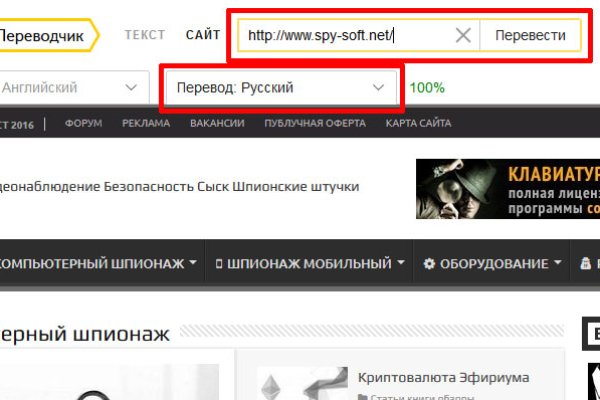Open the КАРТА САЙТА link
This screenshot has width=600, height=400.
(x=418, y=124)
